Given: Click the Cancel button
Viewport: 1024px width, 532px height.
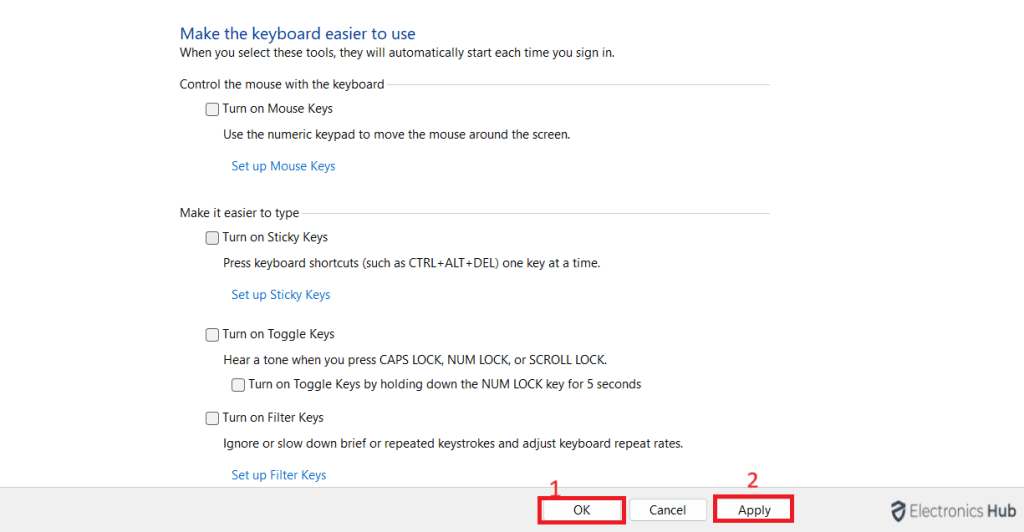Looking at the screenshot, I should pyautogui.click(x=667, y=510).
